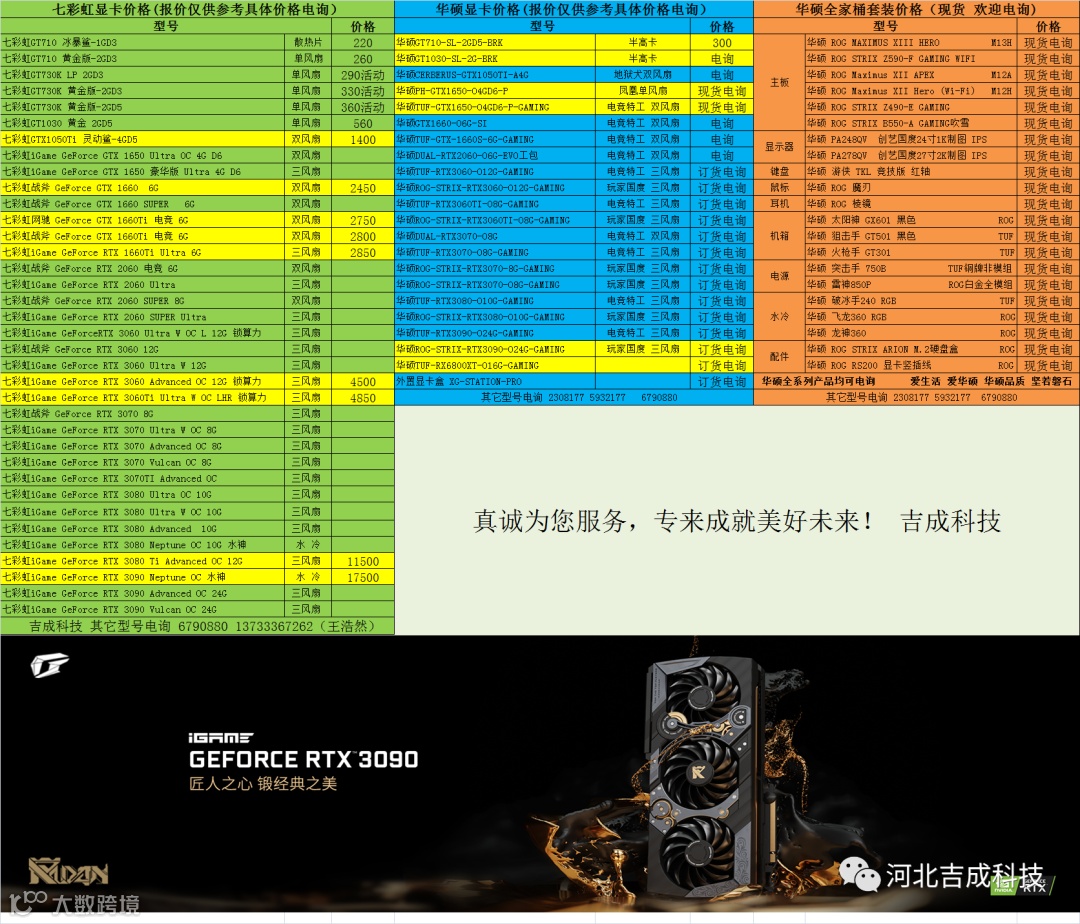
Task: Click price cell '2800'
Action: [x=363, y=236]
